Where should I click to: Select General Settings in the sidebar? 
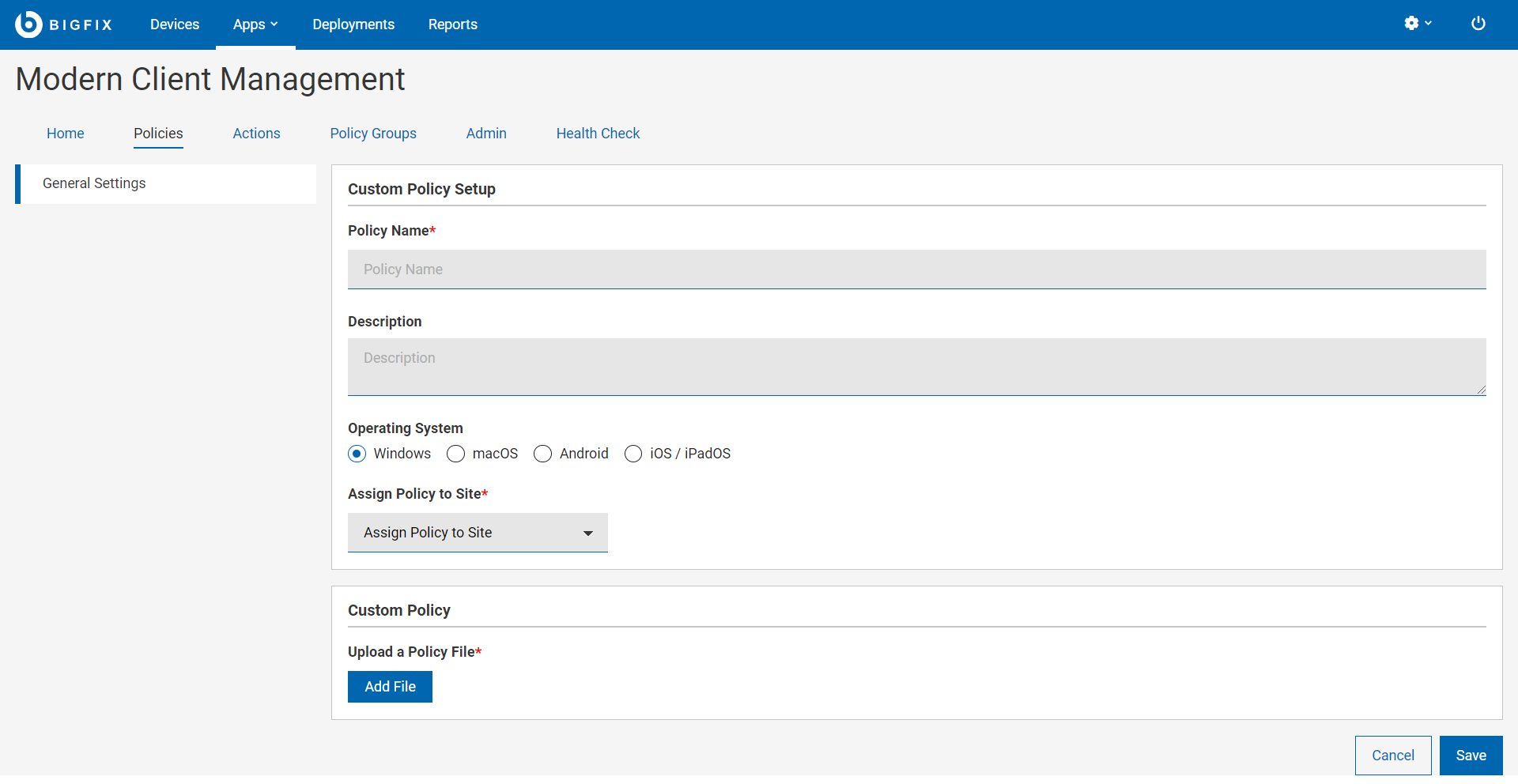click(x=94, y=183)
